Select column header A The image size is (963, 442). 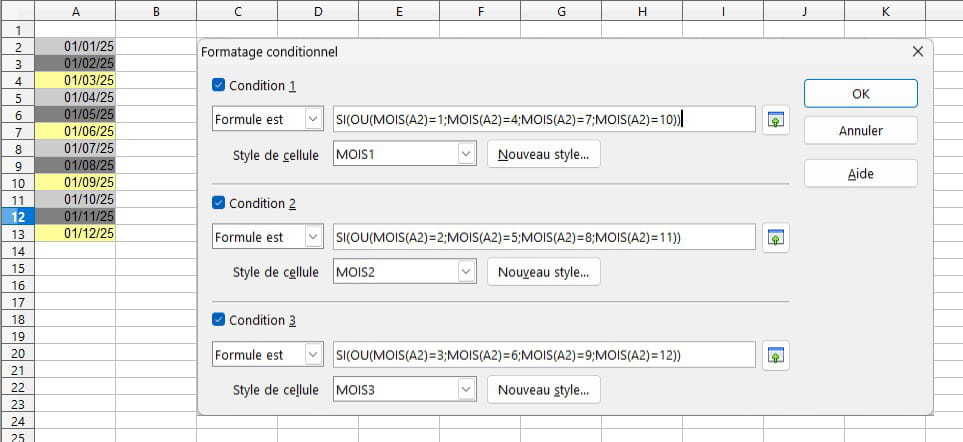(x=75, y=10)
